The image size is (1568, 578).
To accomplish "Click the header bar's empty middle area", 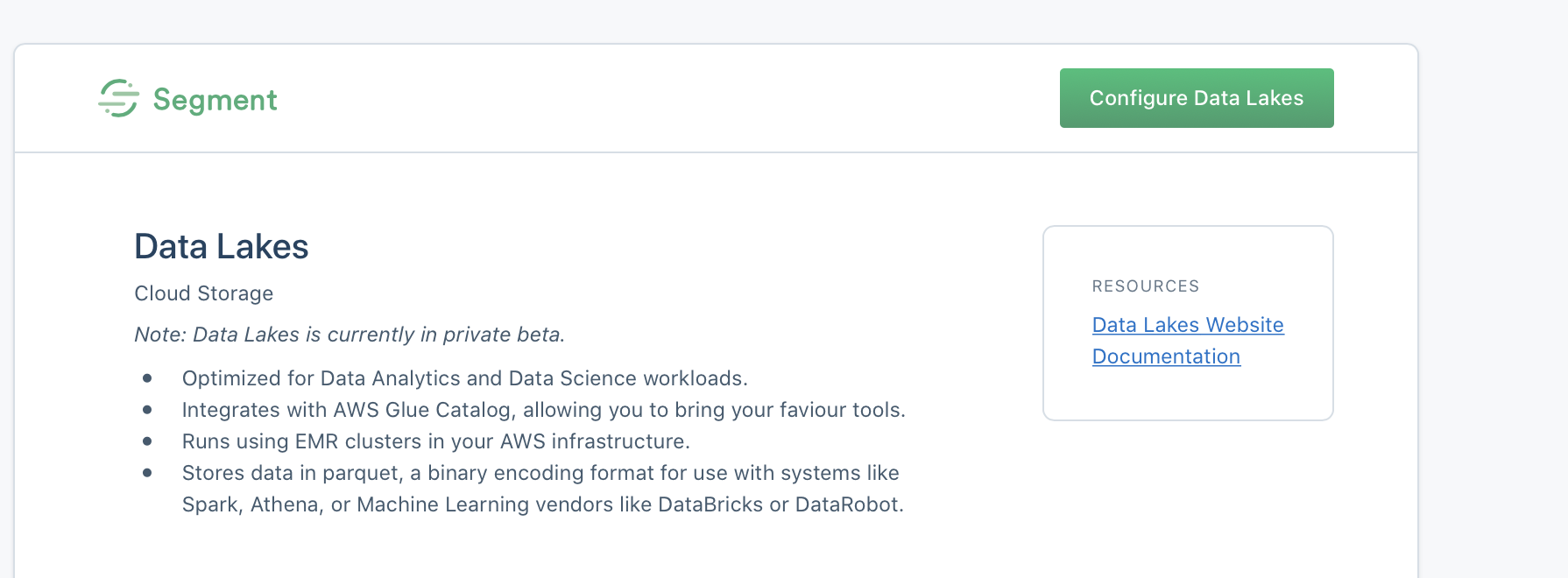I will point(666,98).
